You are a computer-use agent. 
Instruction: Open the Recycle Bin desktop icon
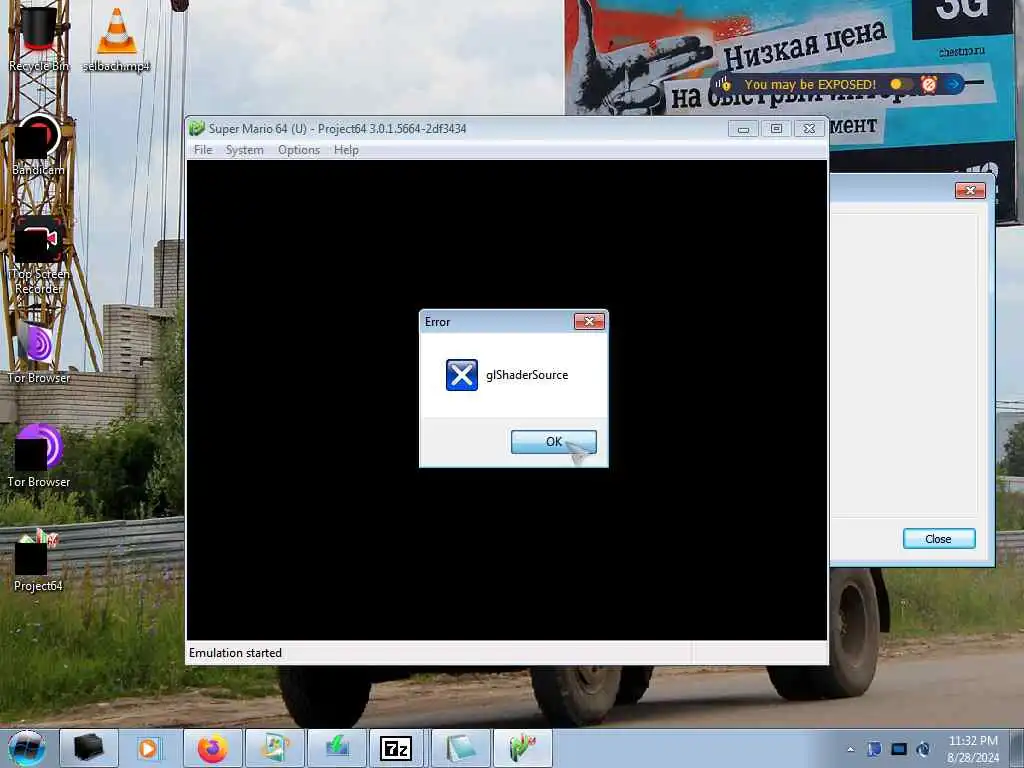[x=39, y=38]
